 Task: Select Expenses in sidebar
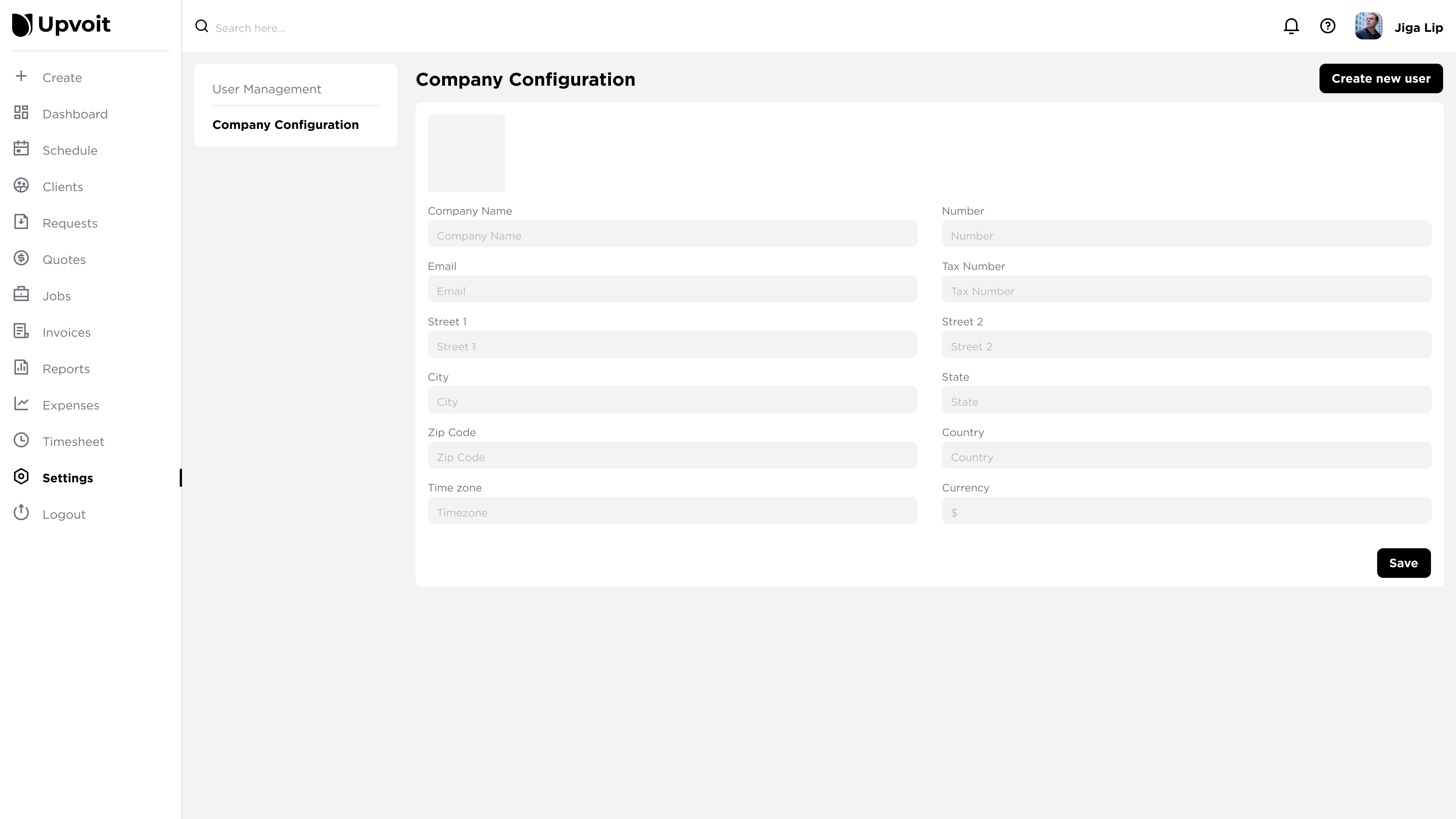(x=71, y=405)
